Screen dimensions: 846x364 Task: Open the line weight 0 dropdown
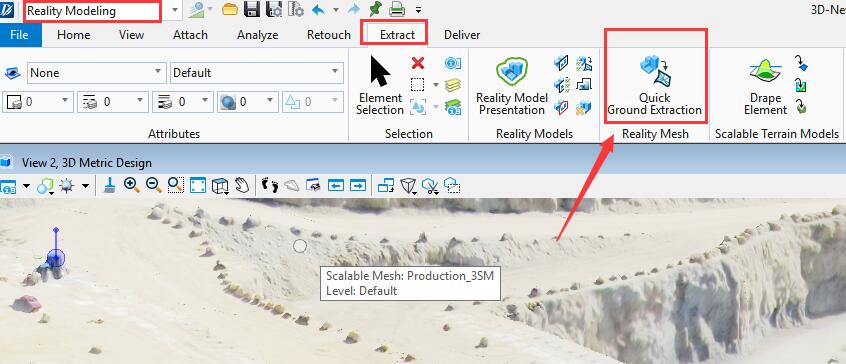(183, 101)
